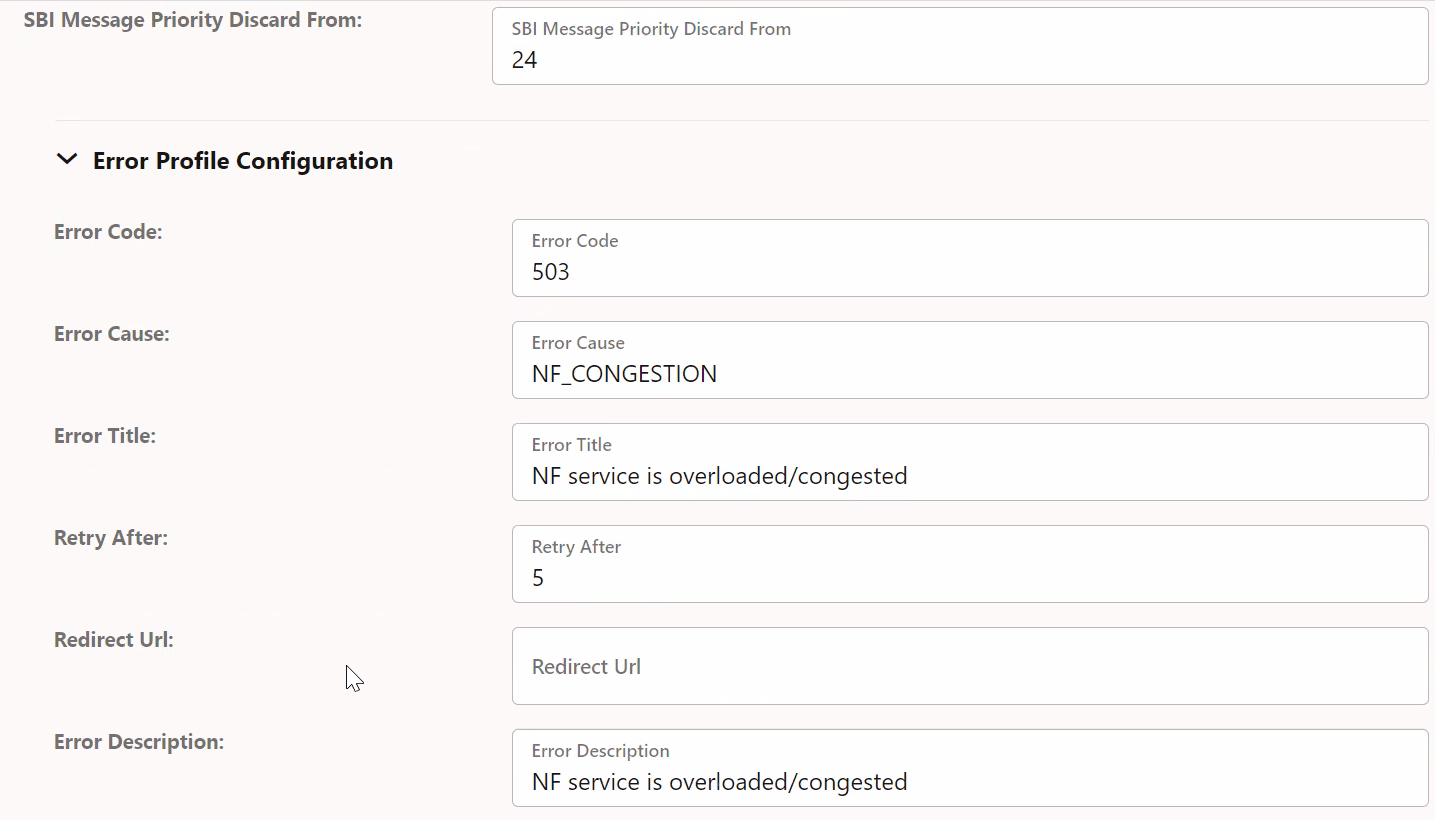Click the Error Profile Configuration heading text
Viewport: 1435px width, 820px height.
(242, 160)
